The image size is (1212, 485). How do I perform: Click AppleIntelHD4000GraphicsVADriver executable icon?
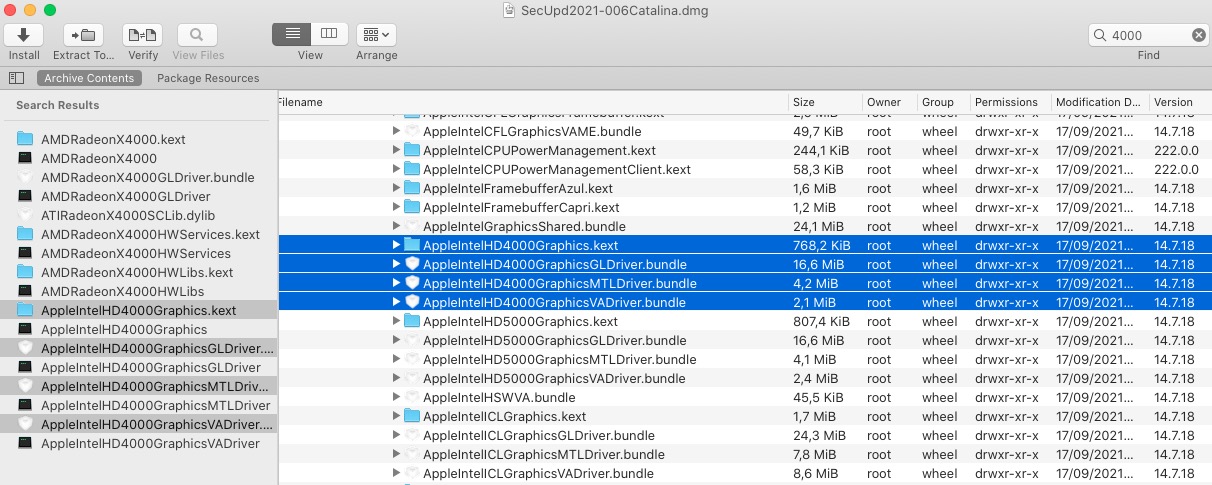tap(25, 443)
